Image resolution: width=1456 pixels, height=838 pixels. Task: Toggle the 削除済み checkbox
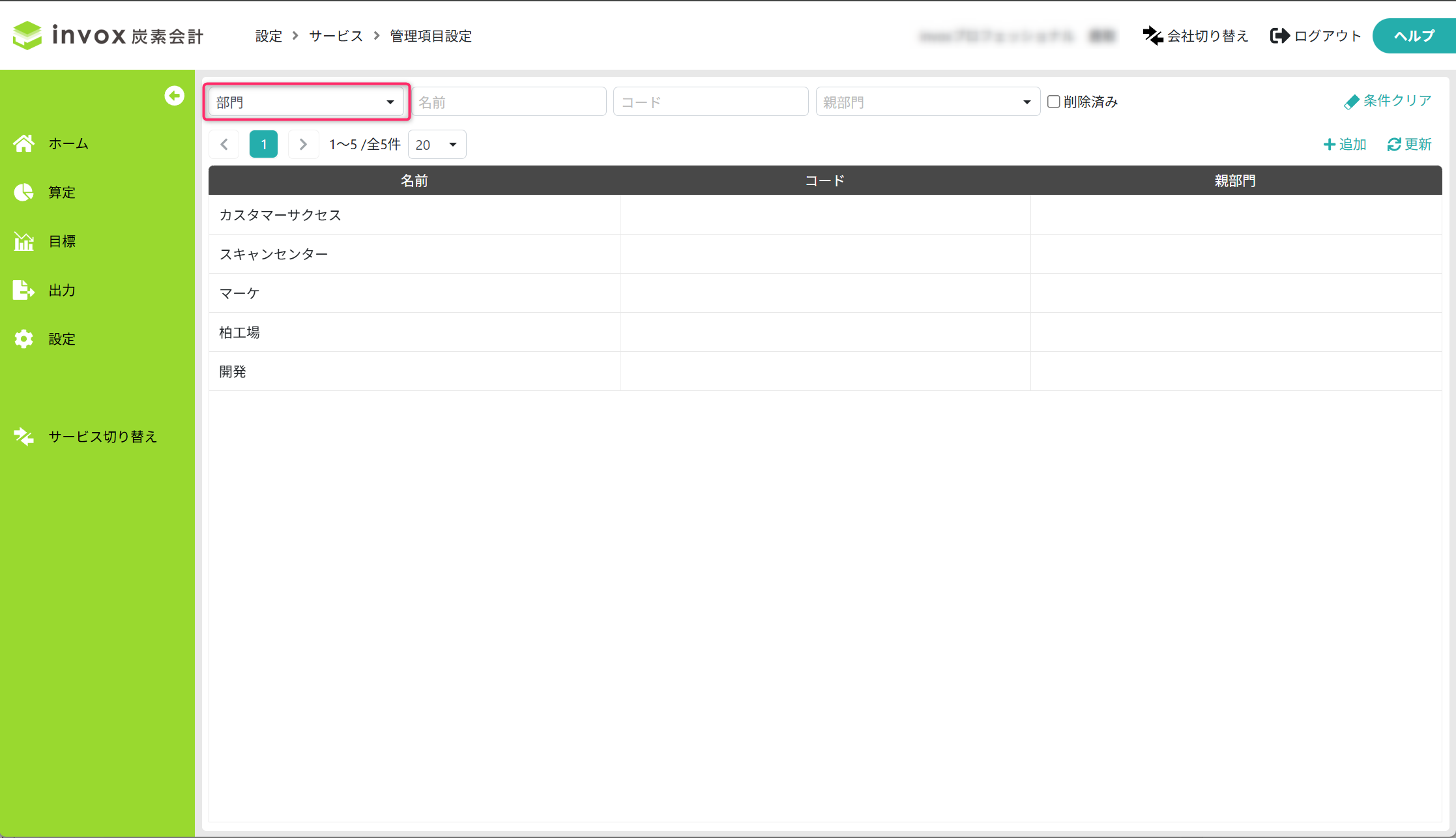1053,102
